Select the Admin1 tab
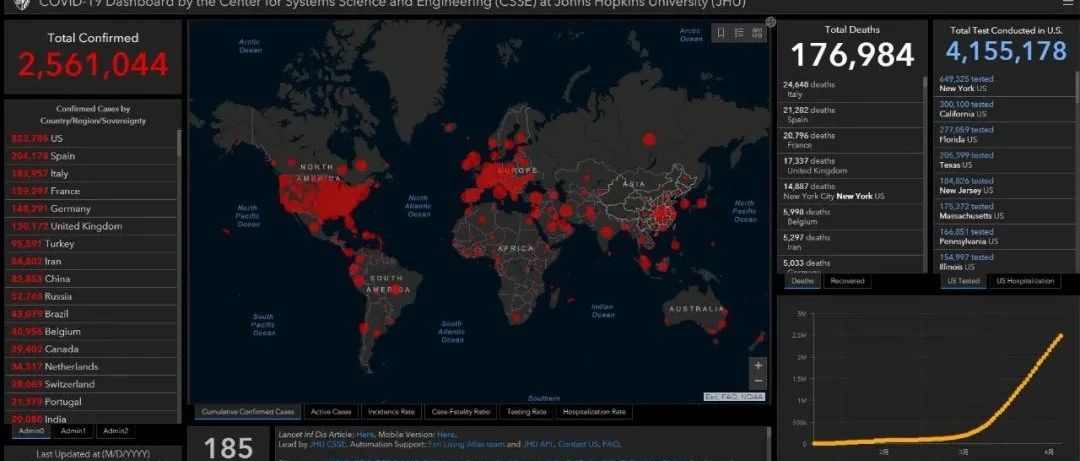 (73, 431)
